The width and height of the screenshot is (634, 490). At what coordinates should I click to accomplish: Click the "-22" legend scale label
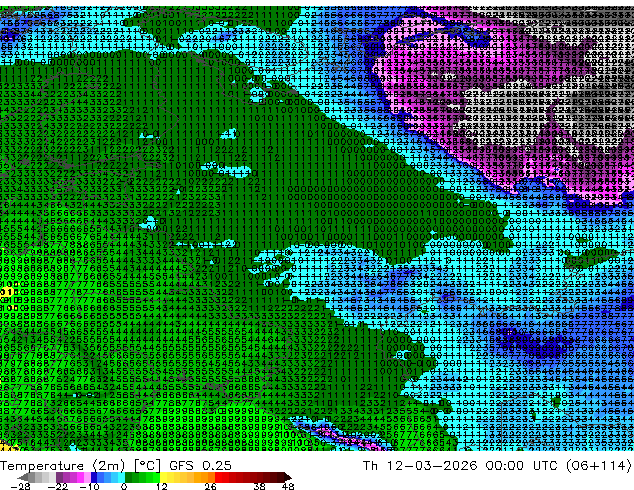tap(57, 486)
